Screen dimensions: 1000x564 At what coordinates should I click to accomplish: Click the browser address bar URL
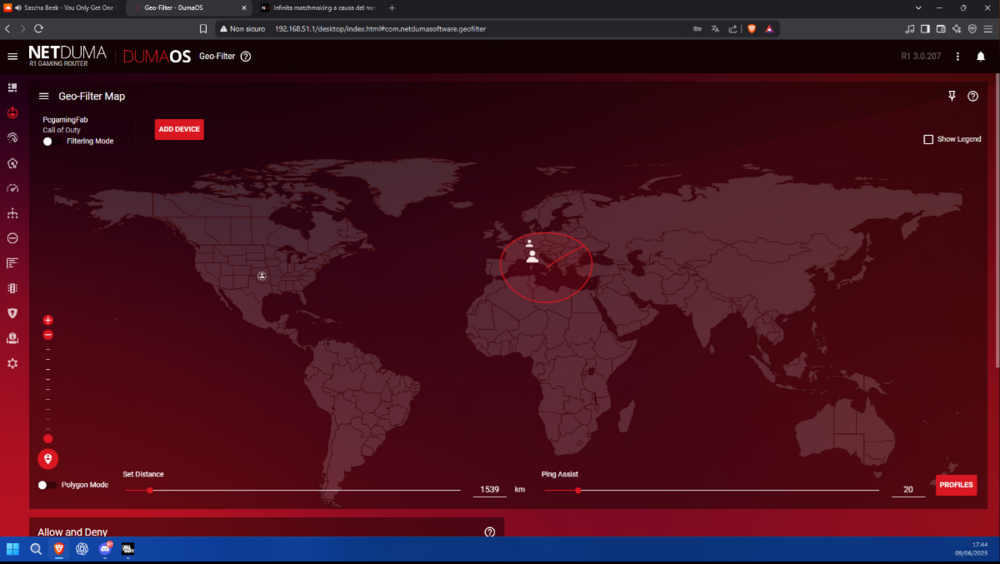[x=380, y=29]
